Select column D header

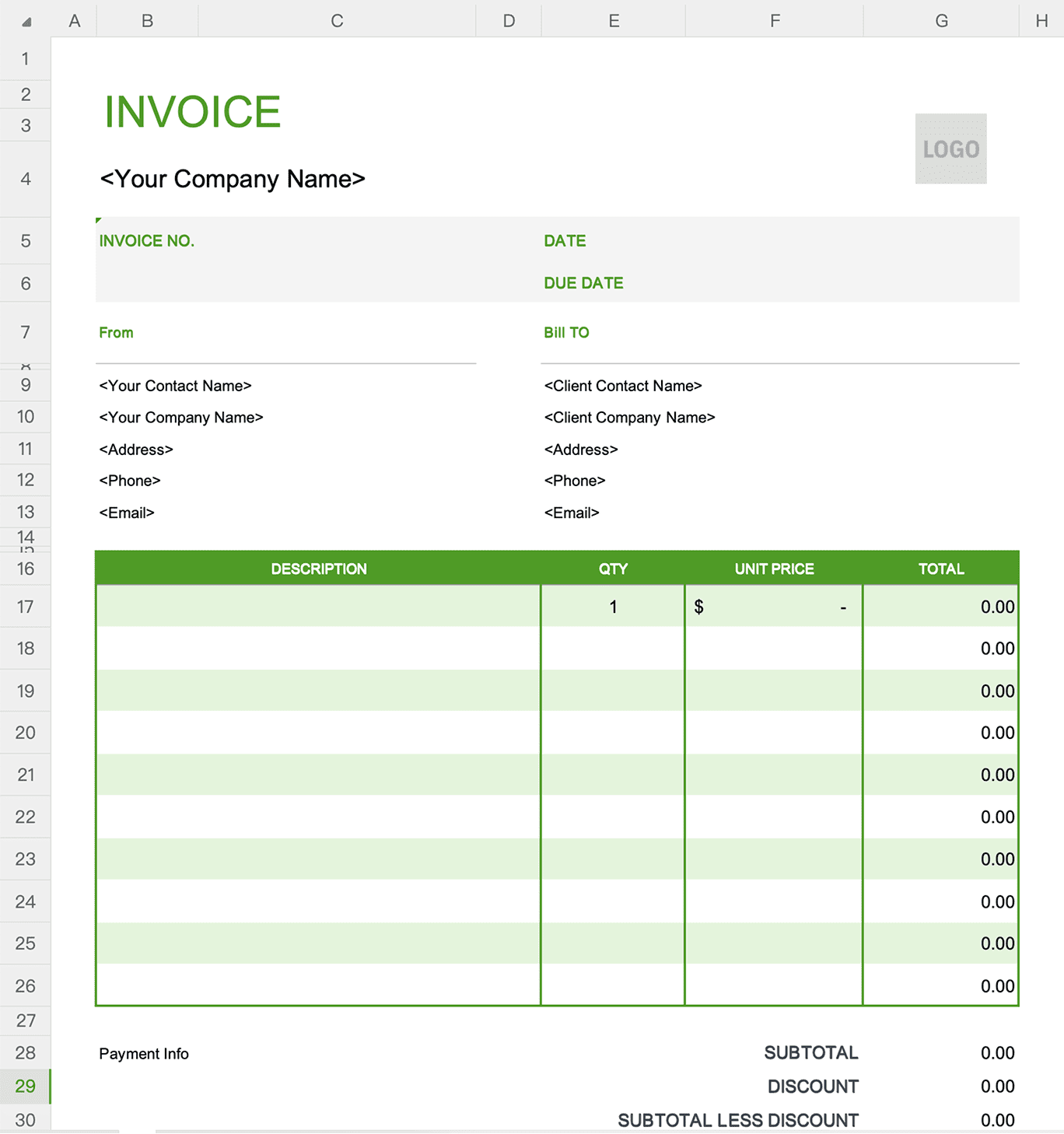(x=509, y=20)
